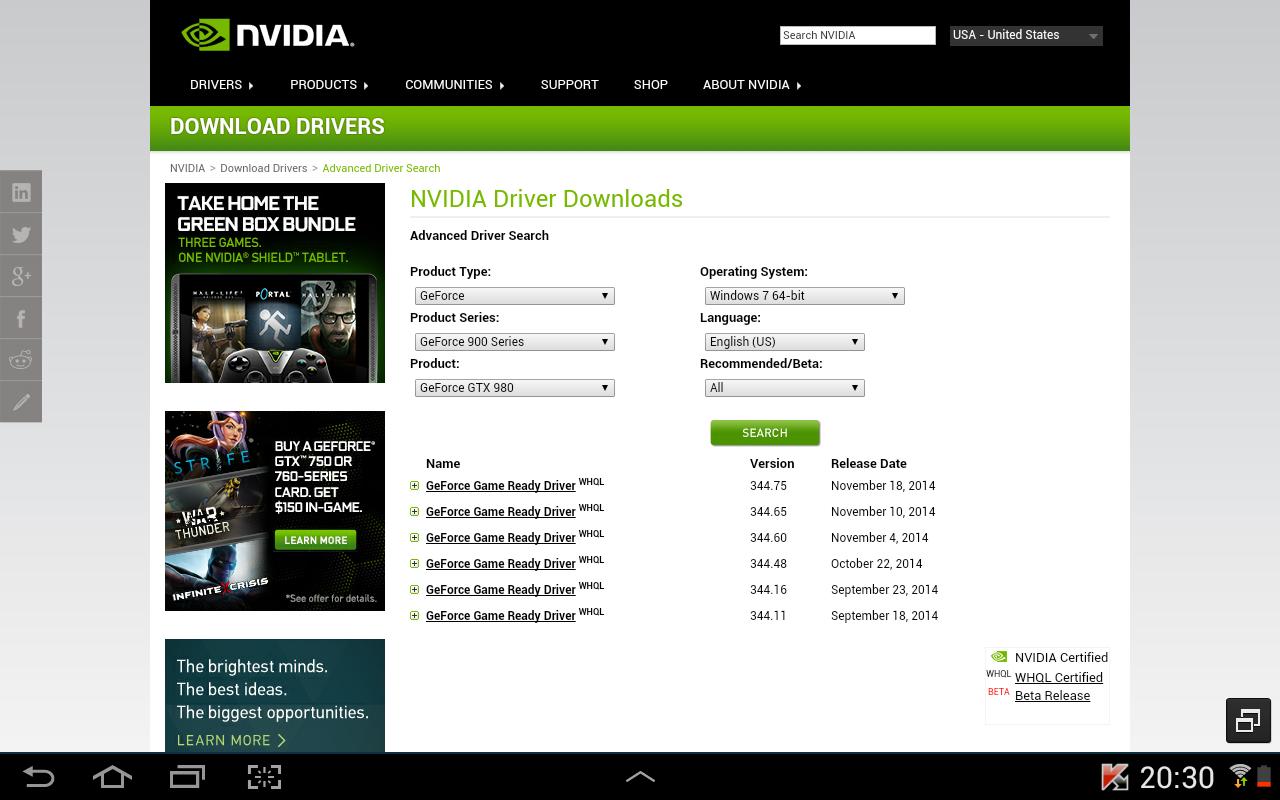1280x800 pixels.
Task: Open the Product Series dropdown
Action: click(x=515, y=342)
